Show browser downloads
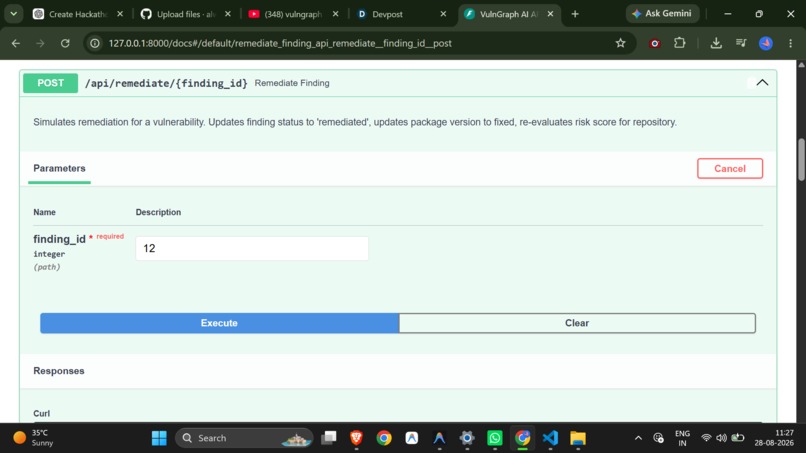 716,43
